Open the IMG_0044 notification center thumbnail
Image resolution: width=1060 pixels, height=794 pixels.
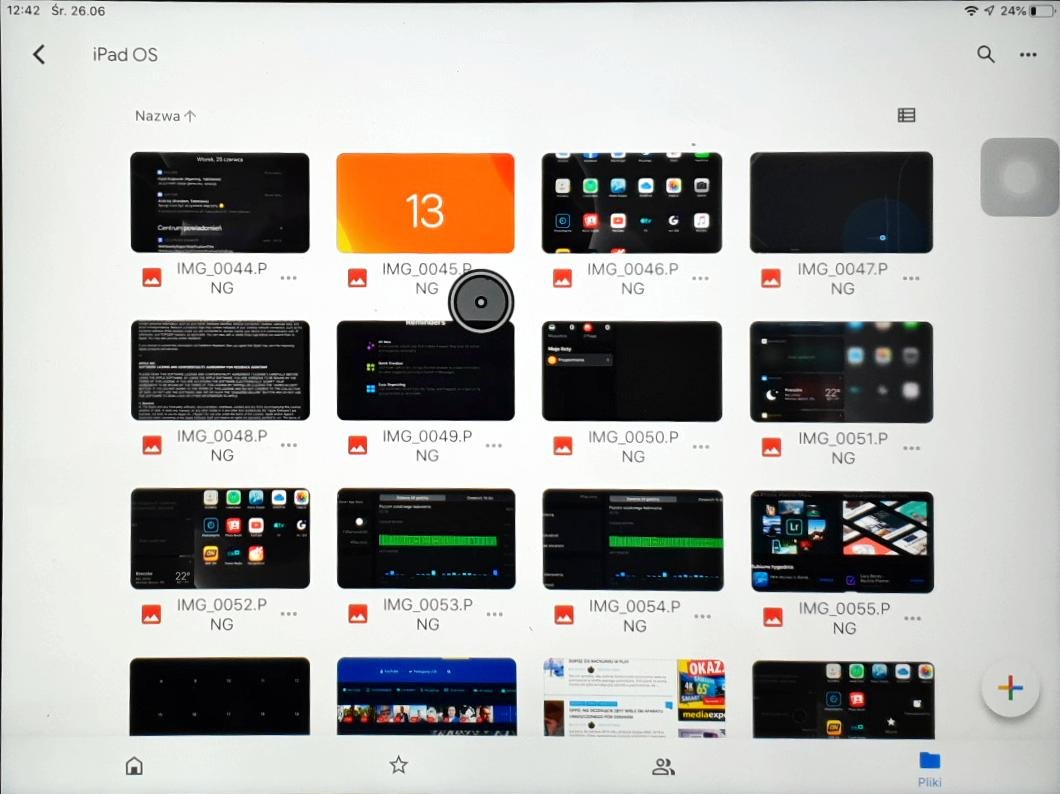click(220, 203)
